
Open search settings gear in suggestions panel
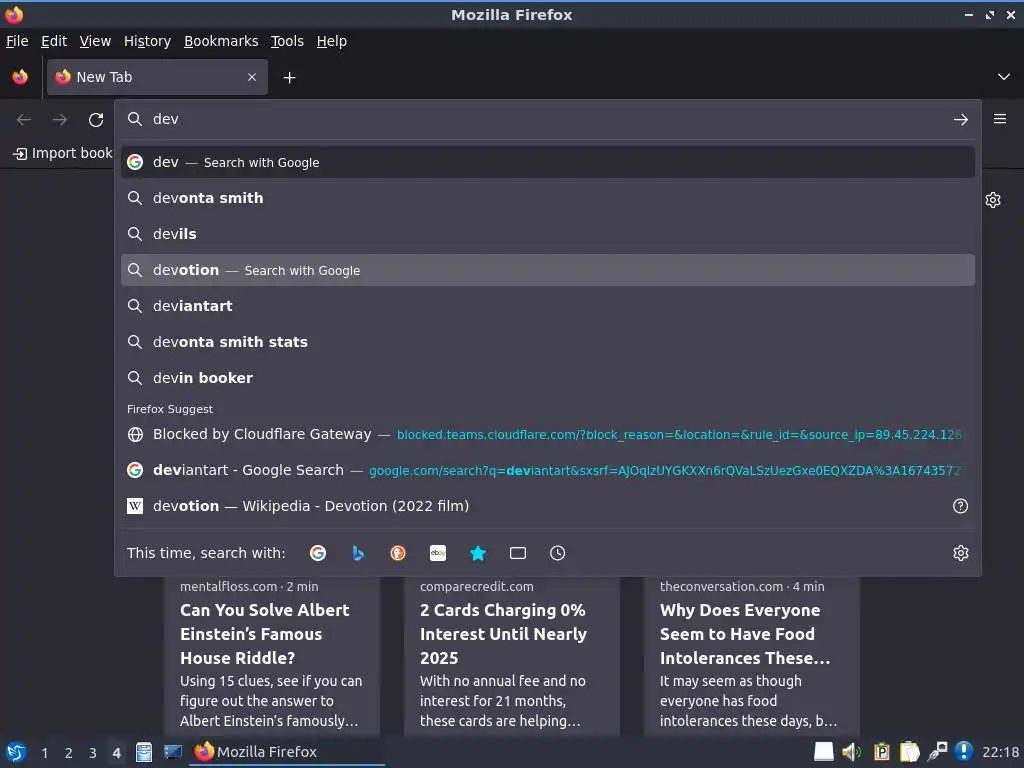click(961, 553)
